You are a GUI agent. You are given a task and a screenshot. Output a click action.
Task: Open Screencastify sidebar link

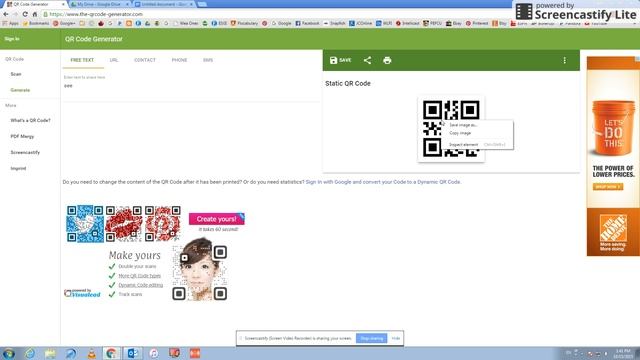[x=25, y=152]
